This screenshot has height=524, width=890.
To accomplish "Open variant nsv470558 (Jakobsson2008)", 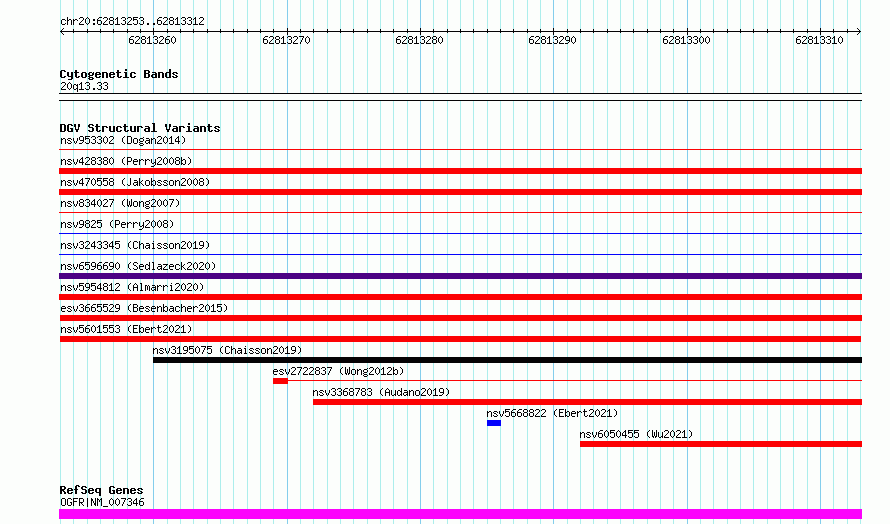I will (135, 182).
